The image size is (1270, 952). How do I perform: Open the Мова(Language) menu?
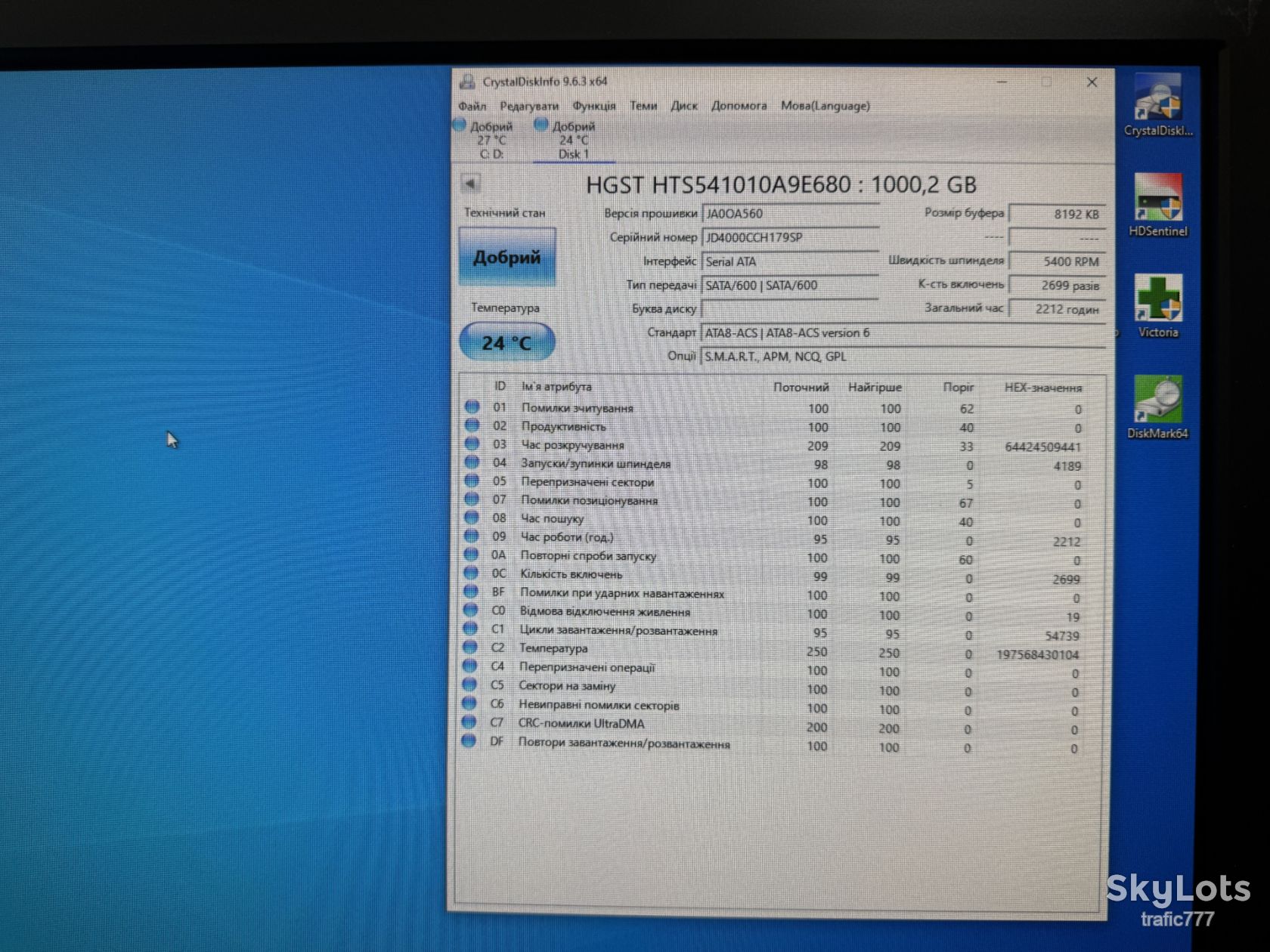[x=825, y=106]
